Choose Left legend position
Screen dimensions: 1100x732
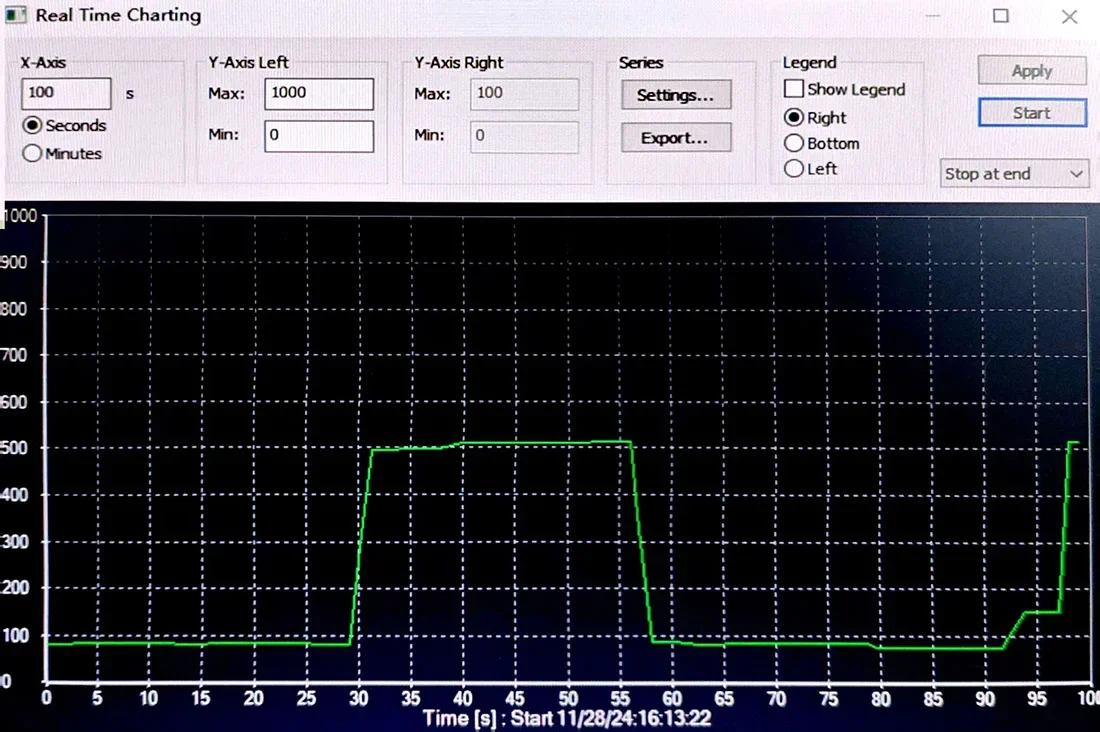[793, 168]
